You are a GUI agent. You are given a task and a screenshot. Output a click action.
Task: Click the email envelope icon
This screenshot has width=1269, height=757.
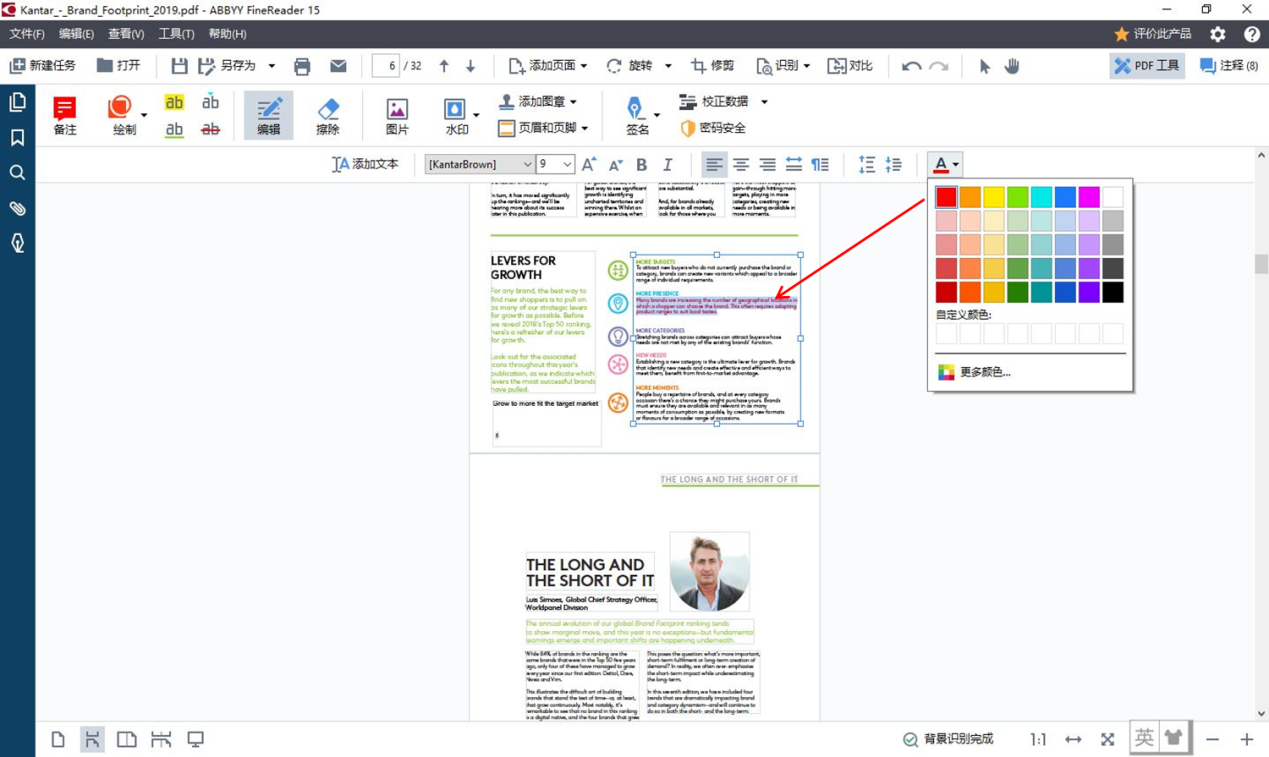pyautogui.click(x=338, y=66)
